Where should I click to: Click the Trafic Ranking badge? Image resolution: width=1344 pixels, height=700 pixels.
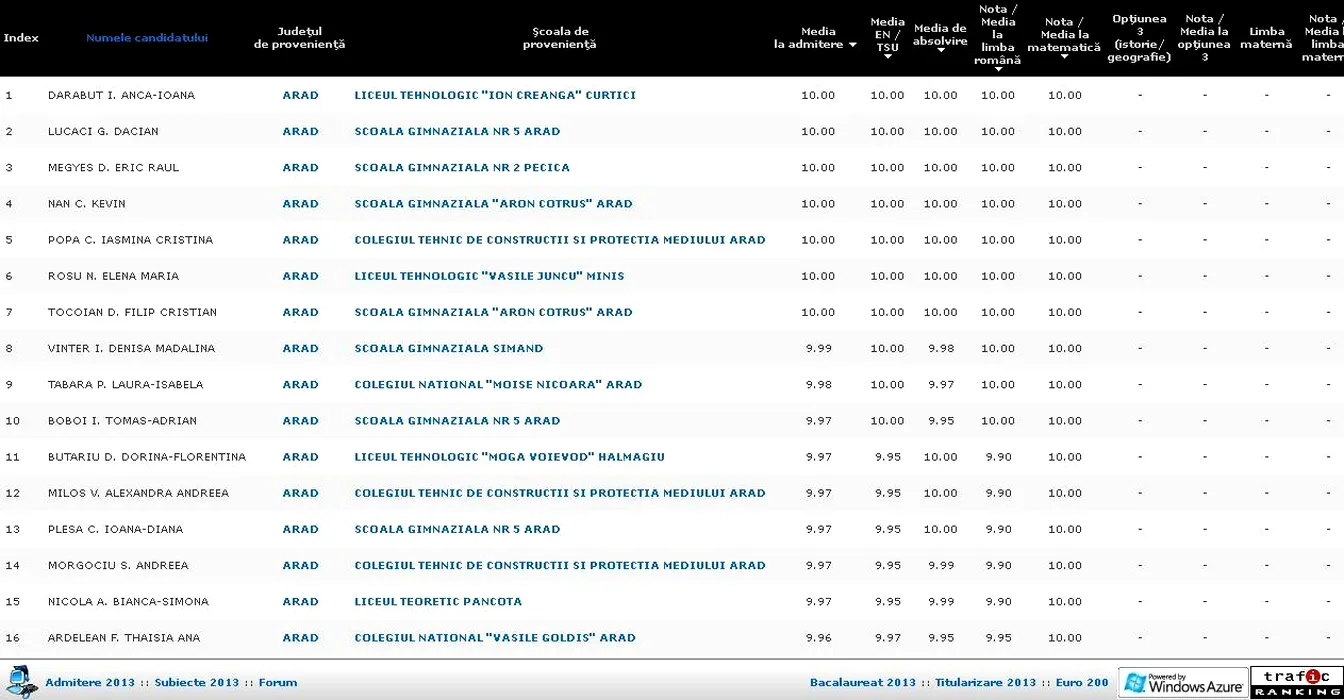tap(1297, 682)
